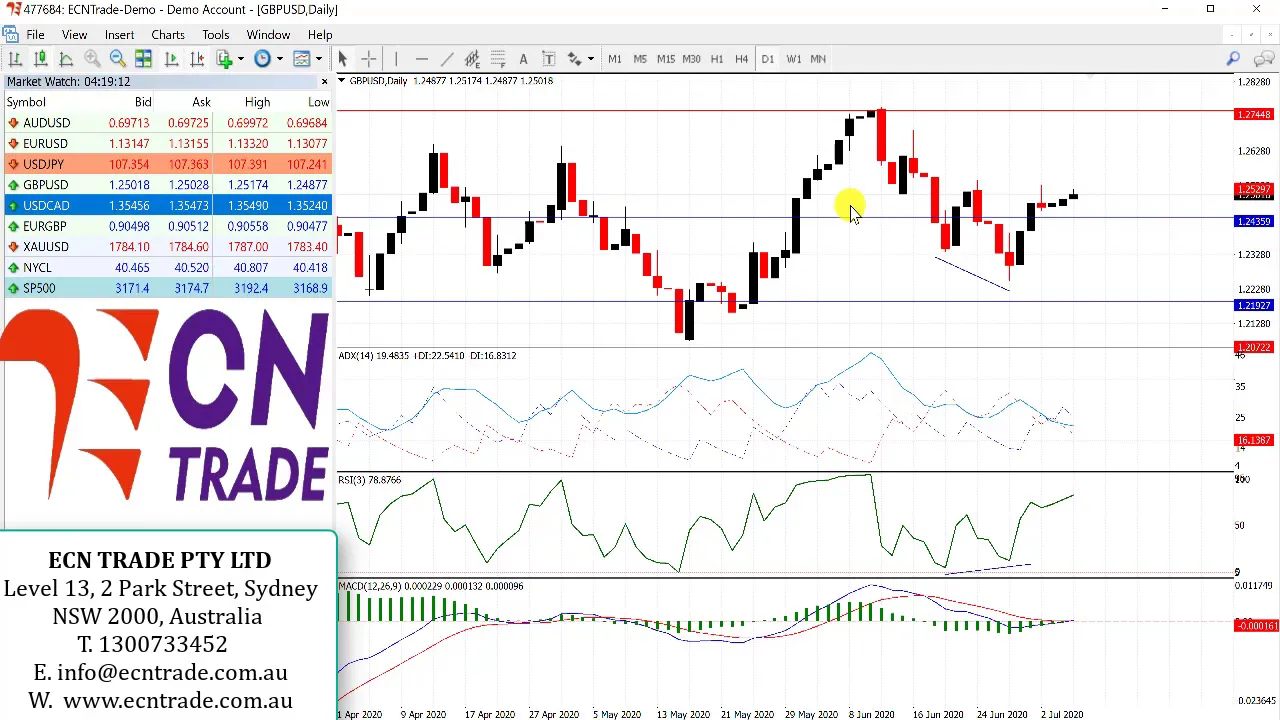The height and width of the screenshot is (720, 1280).
Task: Toggle H4 timeframe button
Action: point(741,59)
